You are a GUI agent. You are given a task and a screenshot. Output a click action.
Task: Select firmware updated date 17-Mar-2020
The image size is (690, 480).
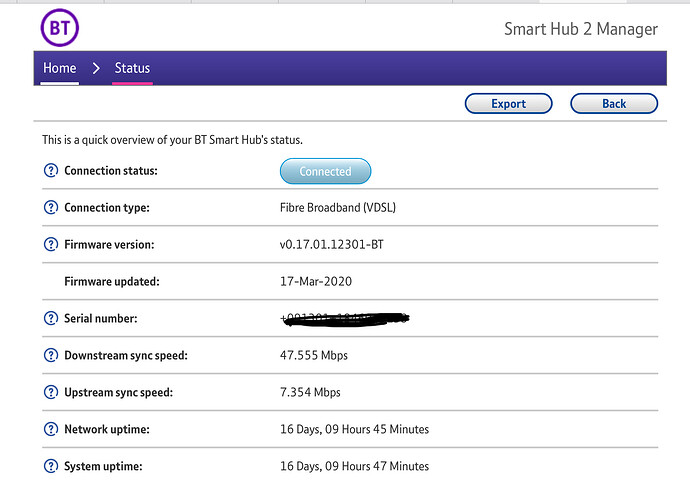point(316,282)
